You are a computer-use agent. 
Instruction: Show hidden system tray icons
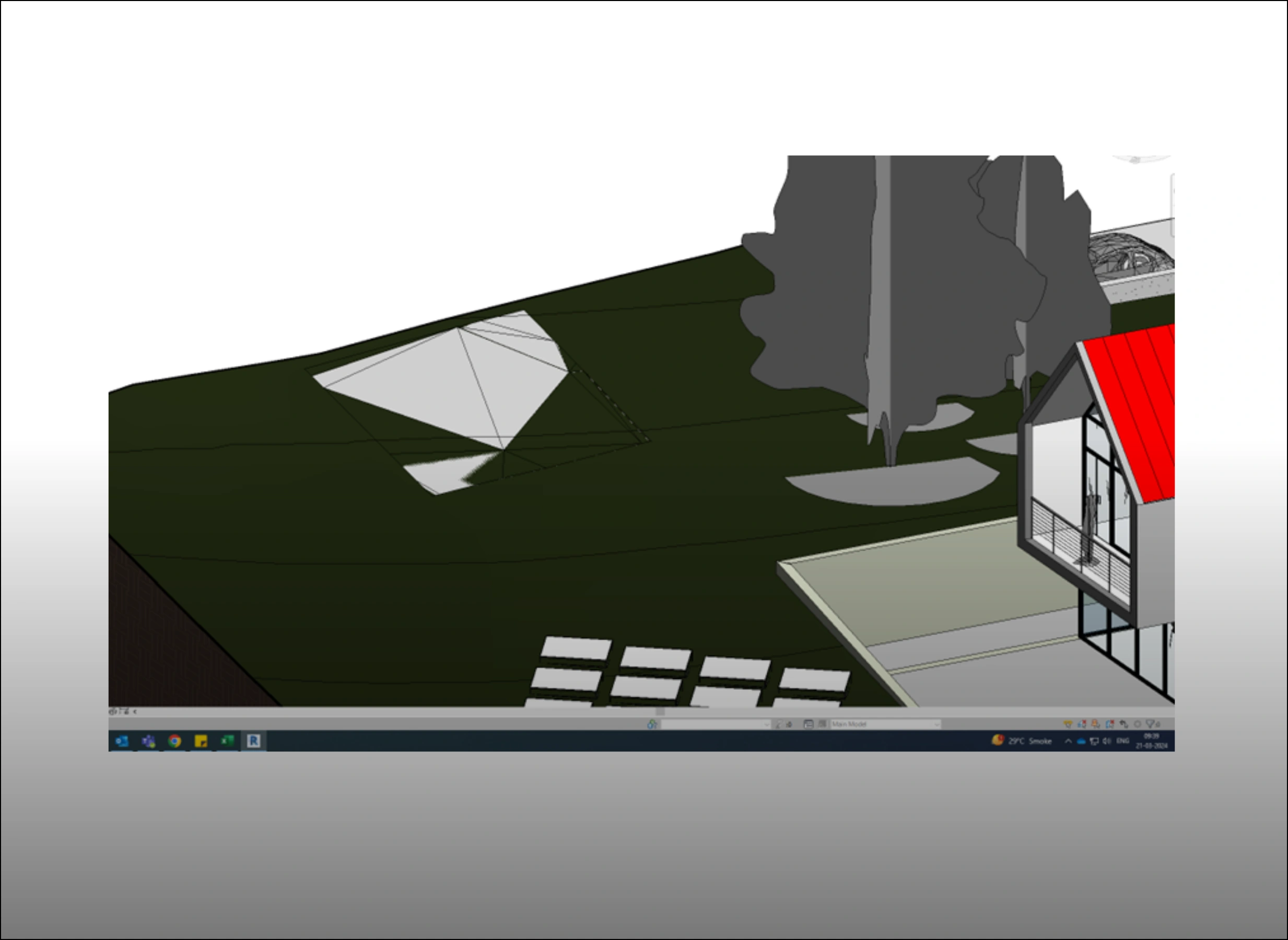click(1068, 741)
